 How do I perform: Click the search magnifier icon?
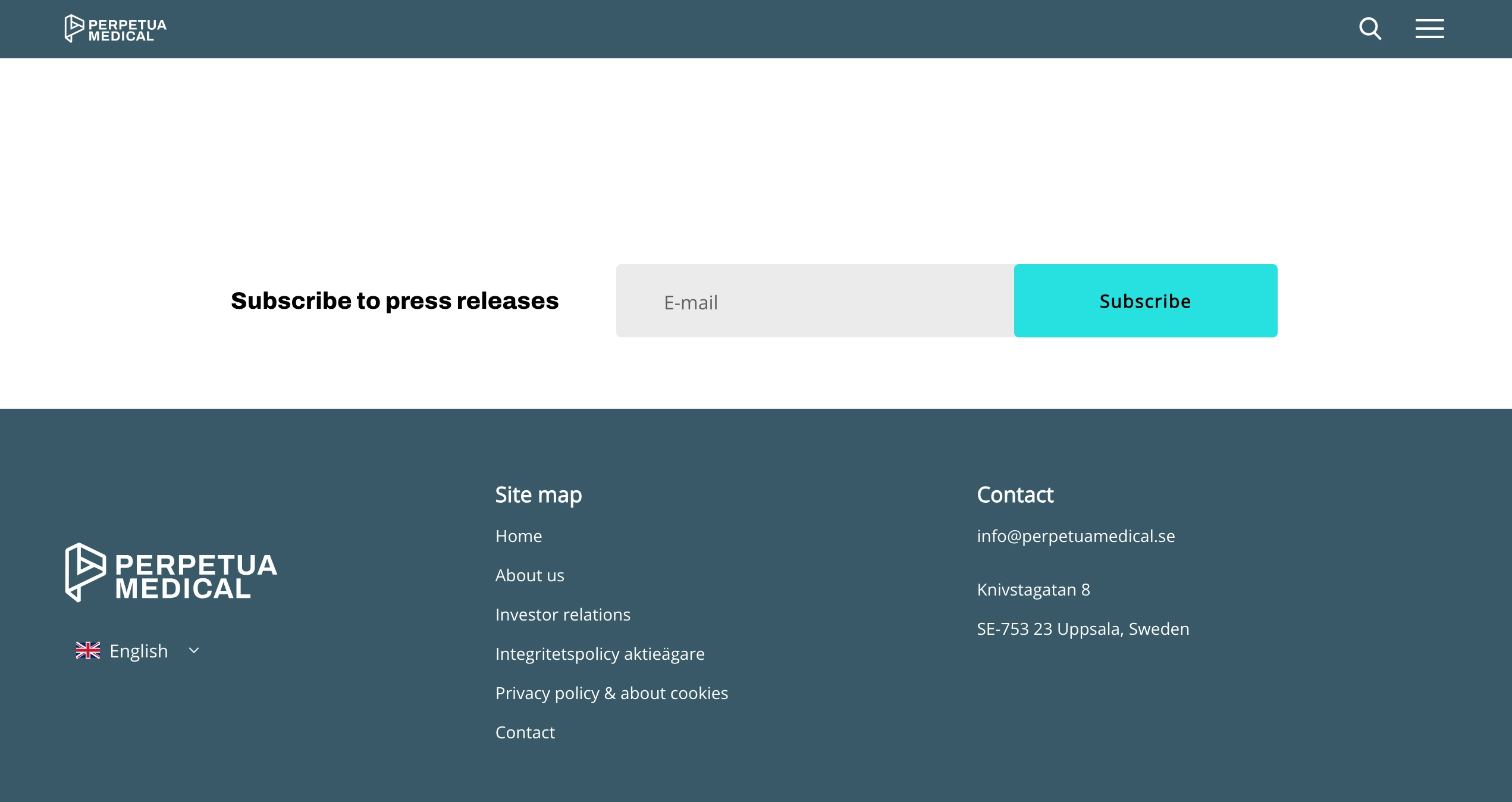tap(1370, 29)
